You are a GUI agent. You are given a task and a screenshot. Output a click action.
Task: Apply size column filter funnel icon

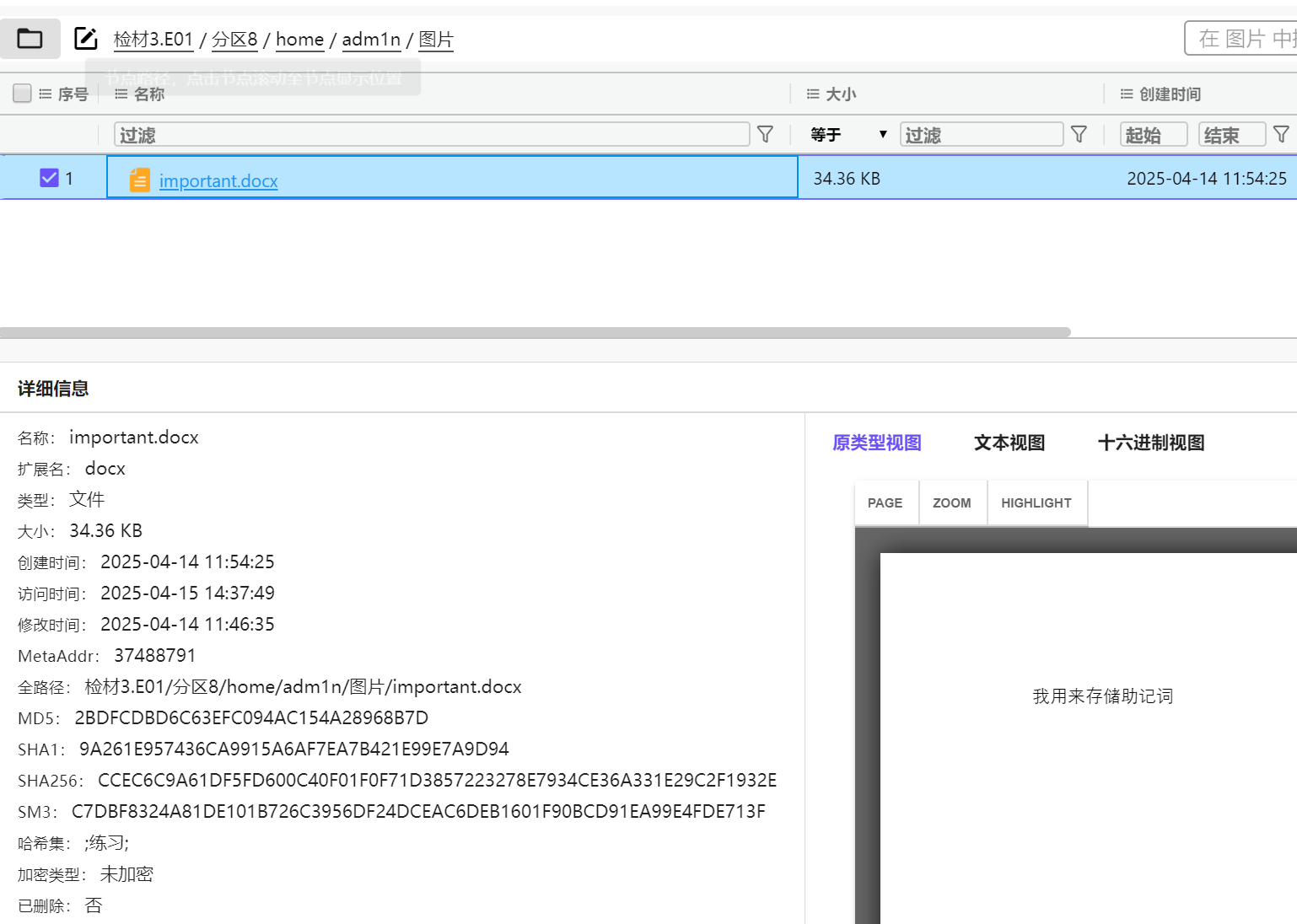point(1079,134)
